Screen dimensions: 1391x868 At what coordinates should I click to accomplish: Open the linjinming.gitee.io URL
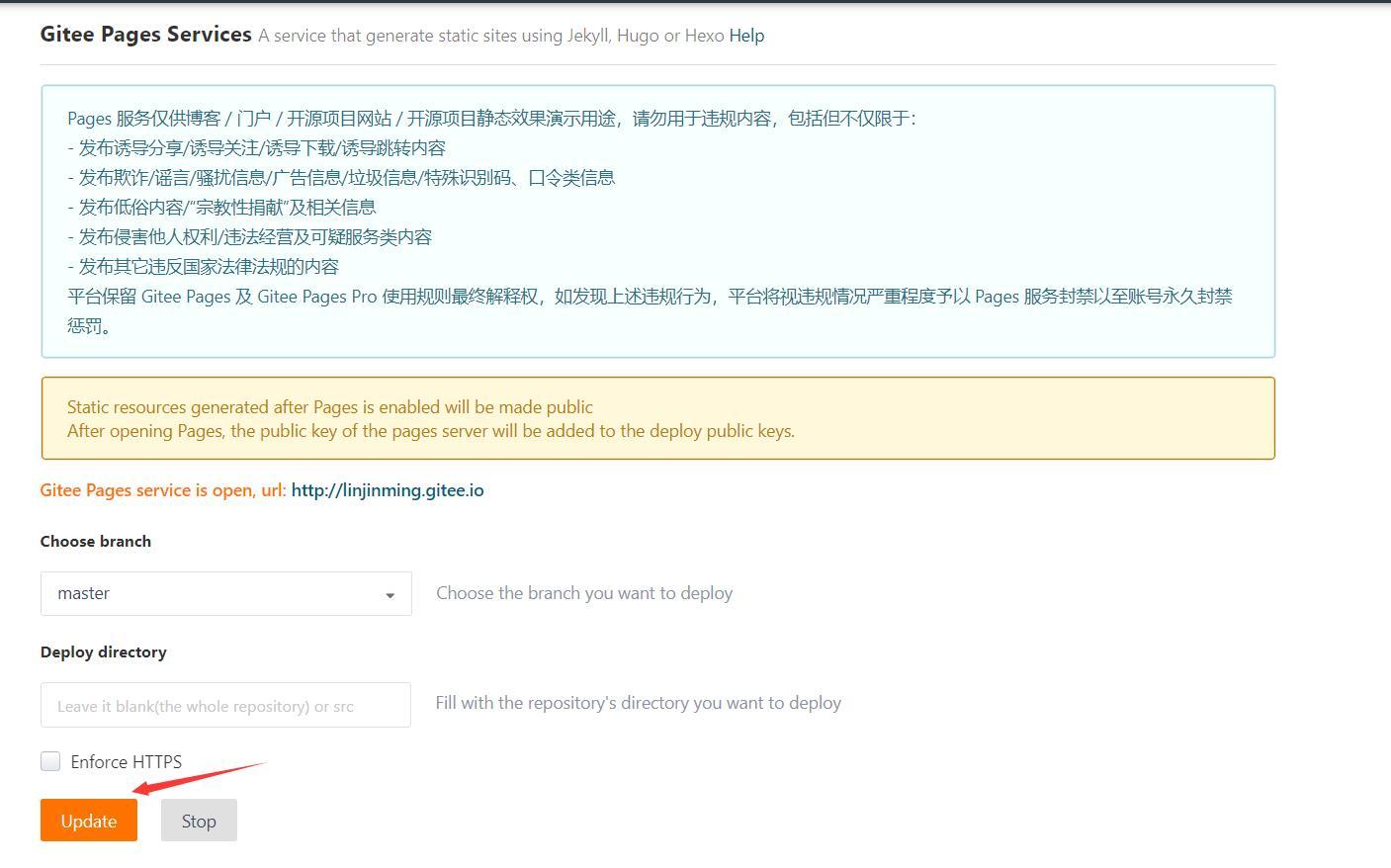pos(388,490)
